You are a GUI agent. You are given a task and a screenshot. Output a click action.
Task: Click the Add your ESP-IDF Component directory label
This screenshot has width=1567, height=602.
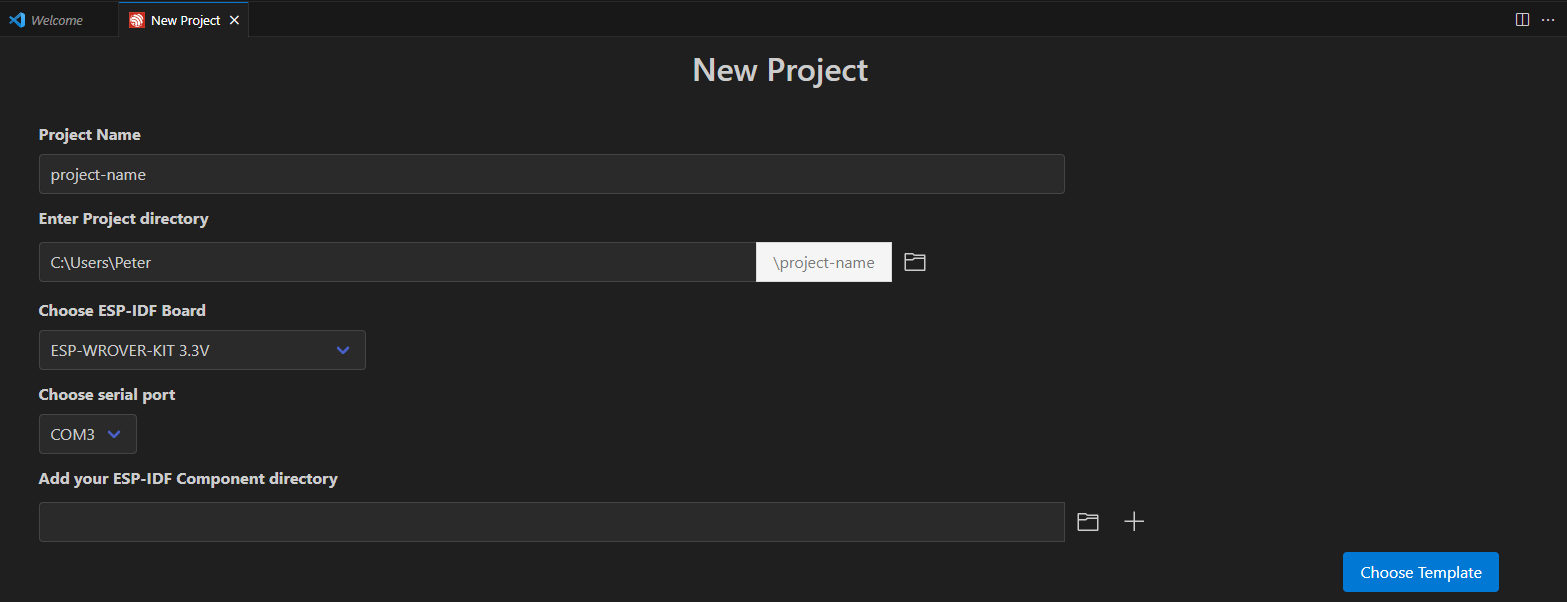[x=188, y=479]
